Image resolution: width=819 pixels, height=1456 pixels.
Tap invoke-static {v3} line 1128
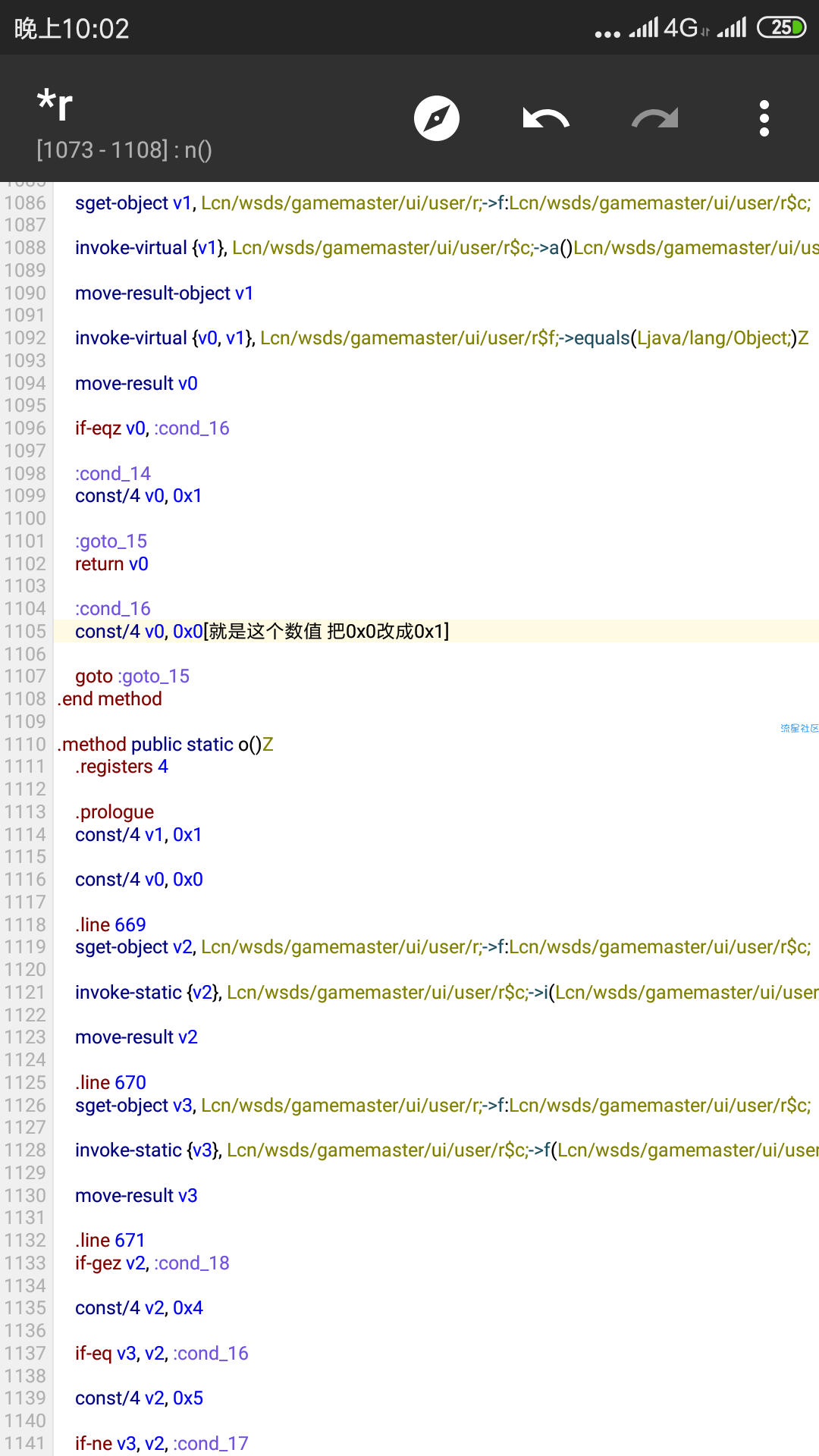pyautogui.click(x=447, y=1150)
